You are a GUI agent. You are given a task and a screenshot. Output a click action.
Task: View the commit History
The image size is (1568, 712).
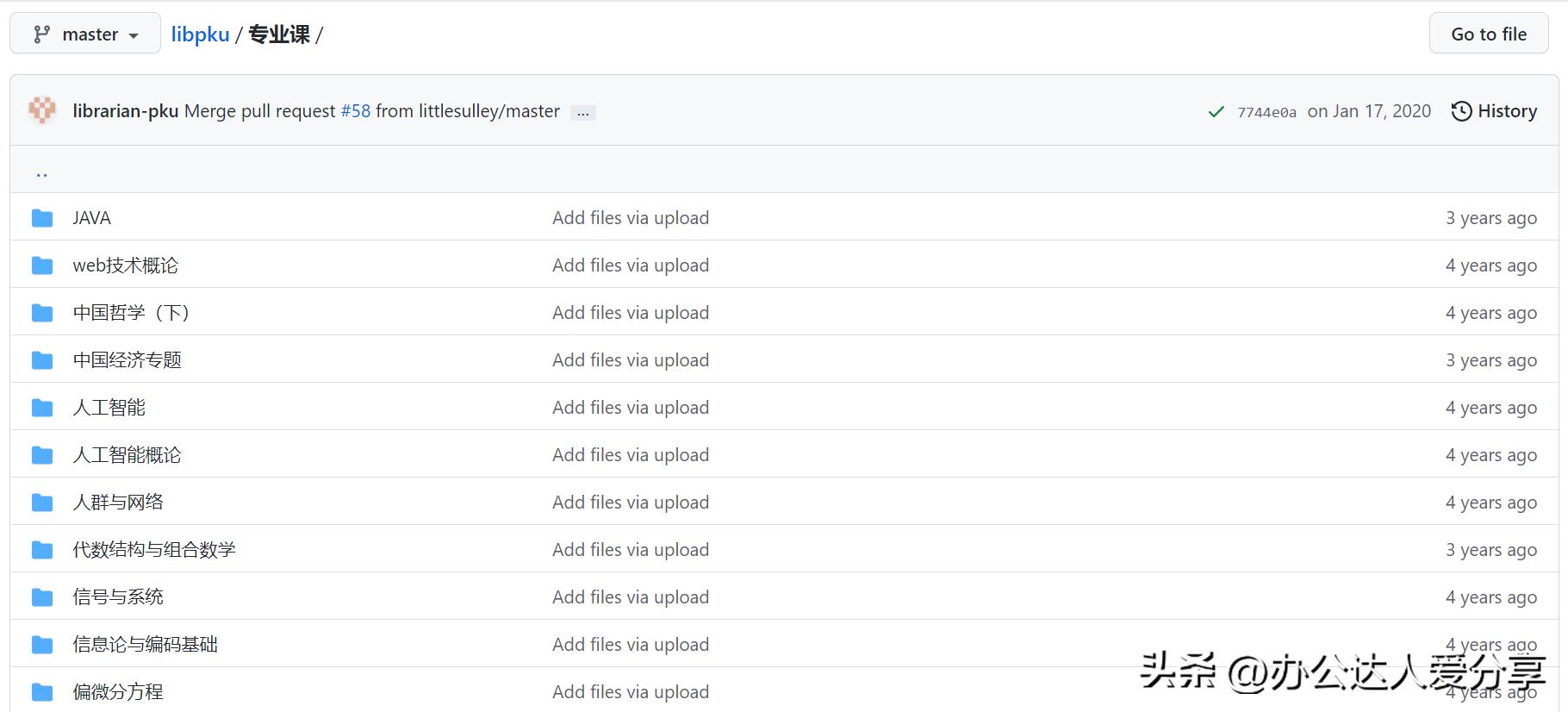point(1495,111)
